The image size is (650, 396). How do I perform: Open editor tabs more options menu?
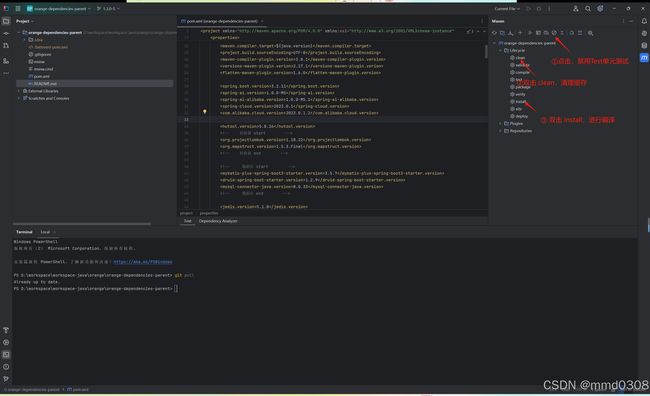pos(482,21)
